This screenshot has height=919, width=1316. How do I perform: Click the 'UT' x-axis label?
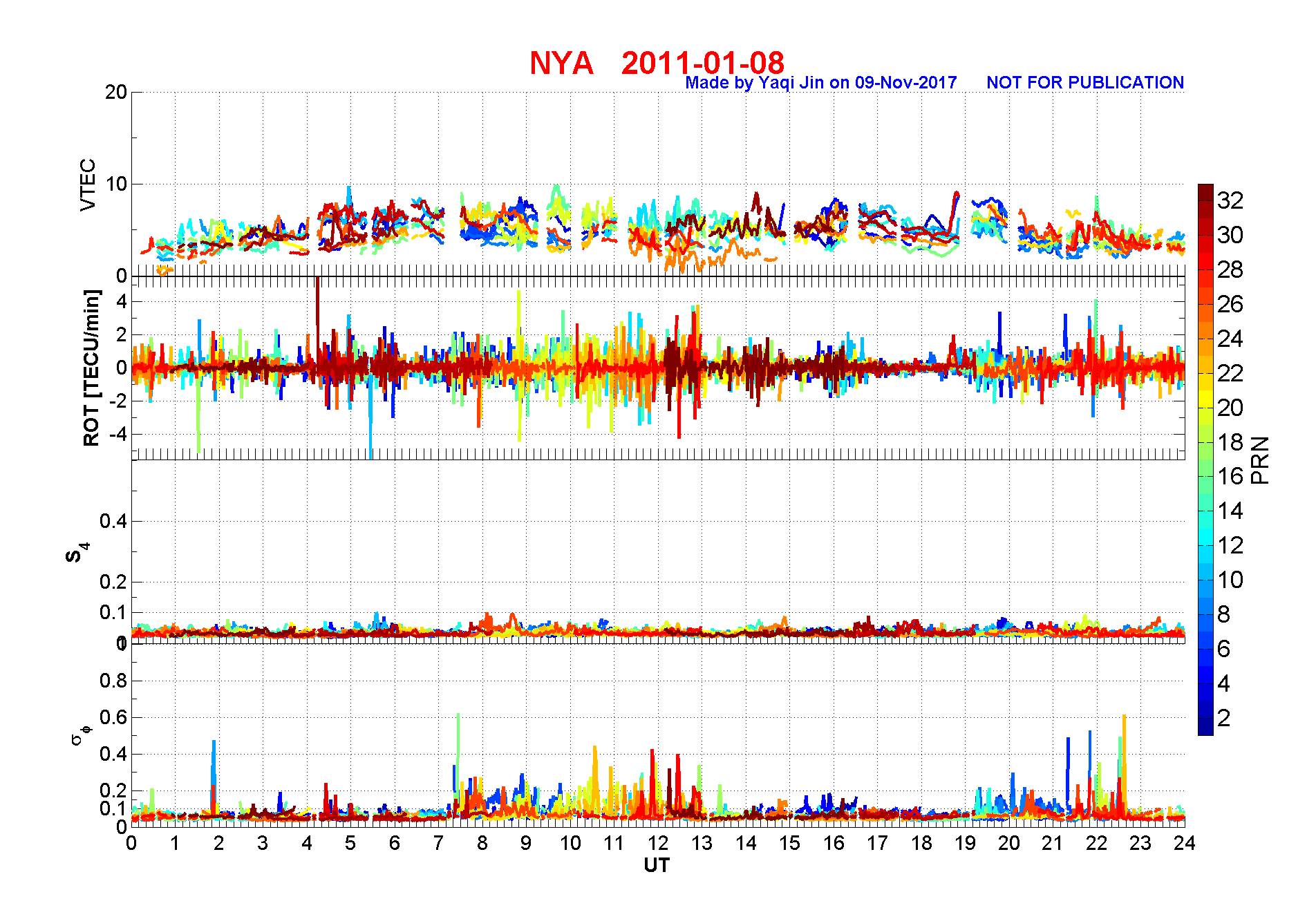point(657,865)
